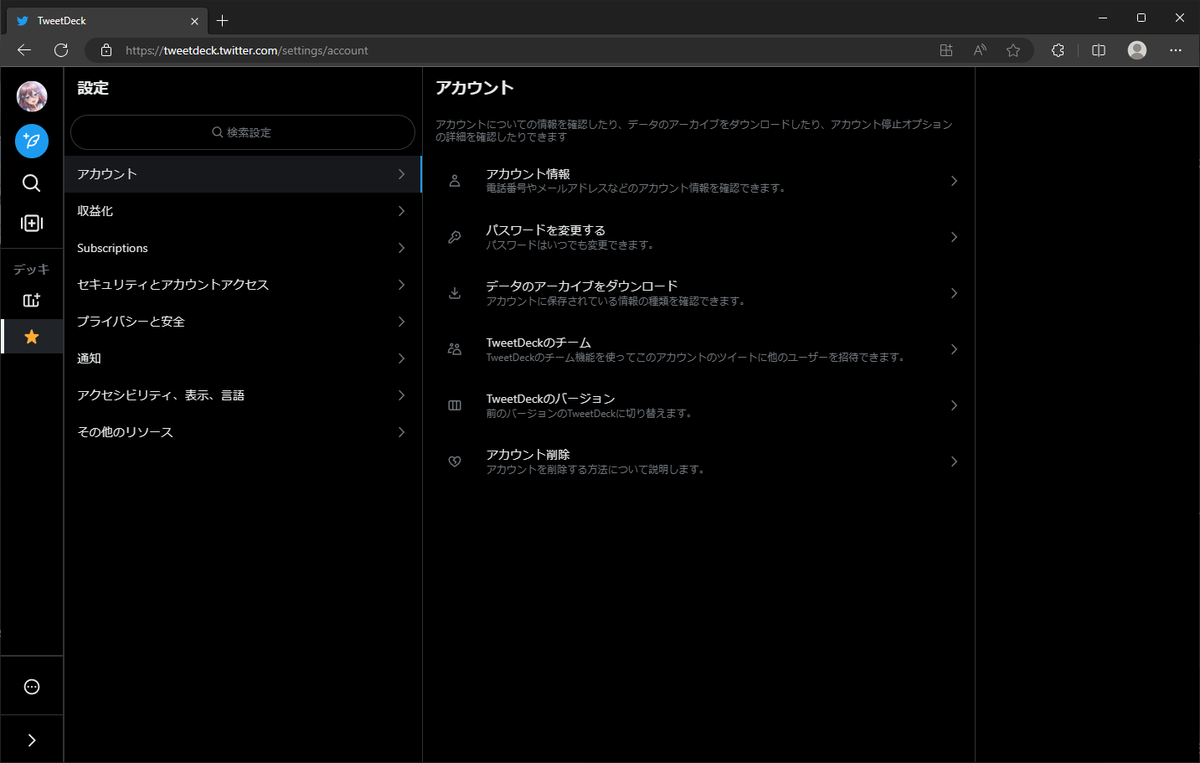Compose a new tweet with the blue feather button
The image size is (1200, 763).
32,141
